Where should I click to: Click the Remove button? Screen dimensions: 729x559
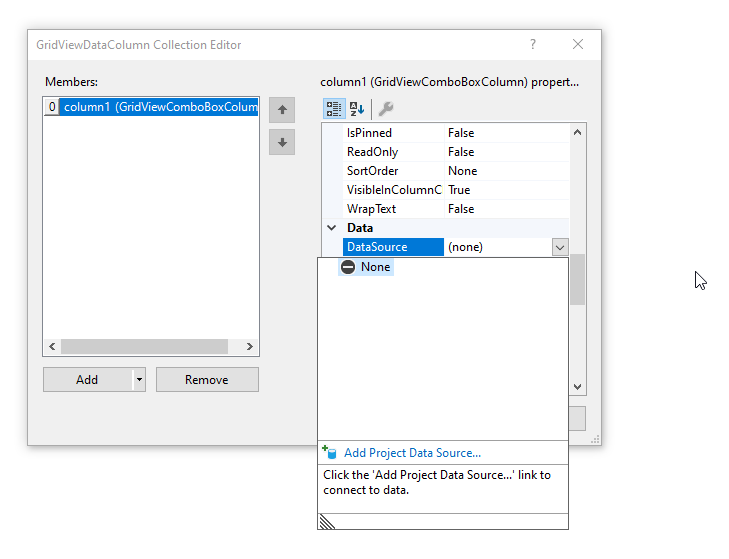point(207,380)
